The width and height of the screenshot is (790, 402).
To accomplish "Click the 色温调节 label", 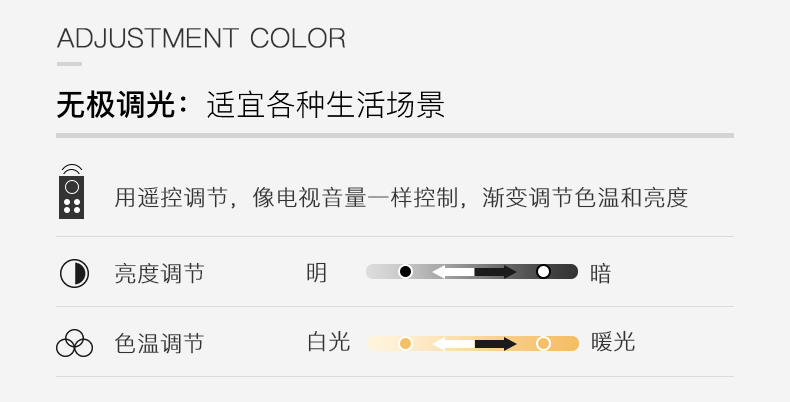I will 159,344.
